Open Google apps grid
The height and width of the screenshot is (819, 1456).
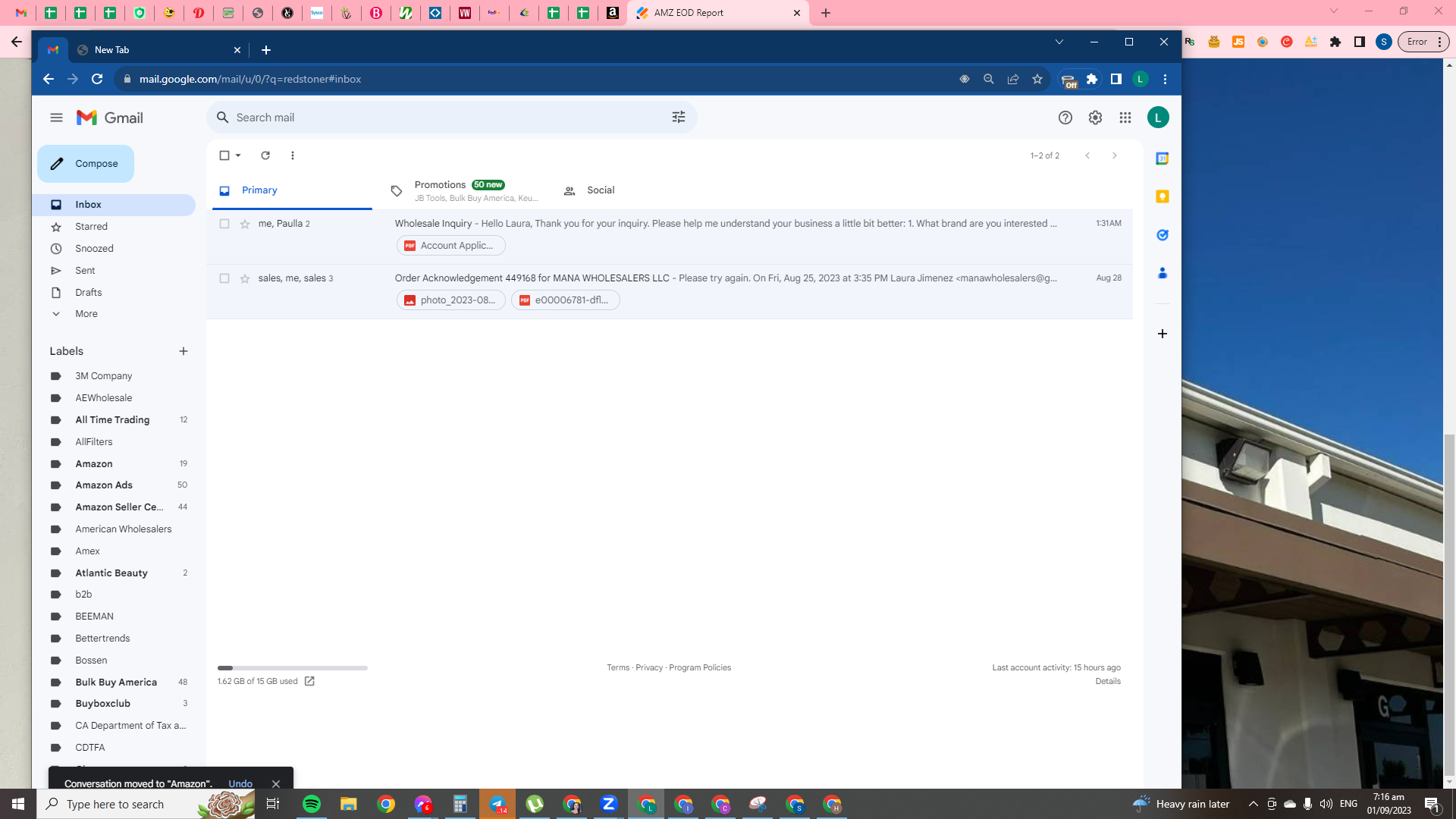(x=1125, y=118)
